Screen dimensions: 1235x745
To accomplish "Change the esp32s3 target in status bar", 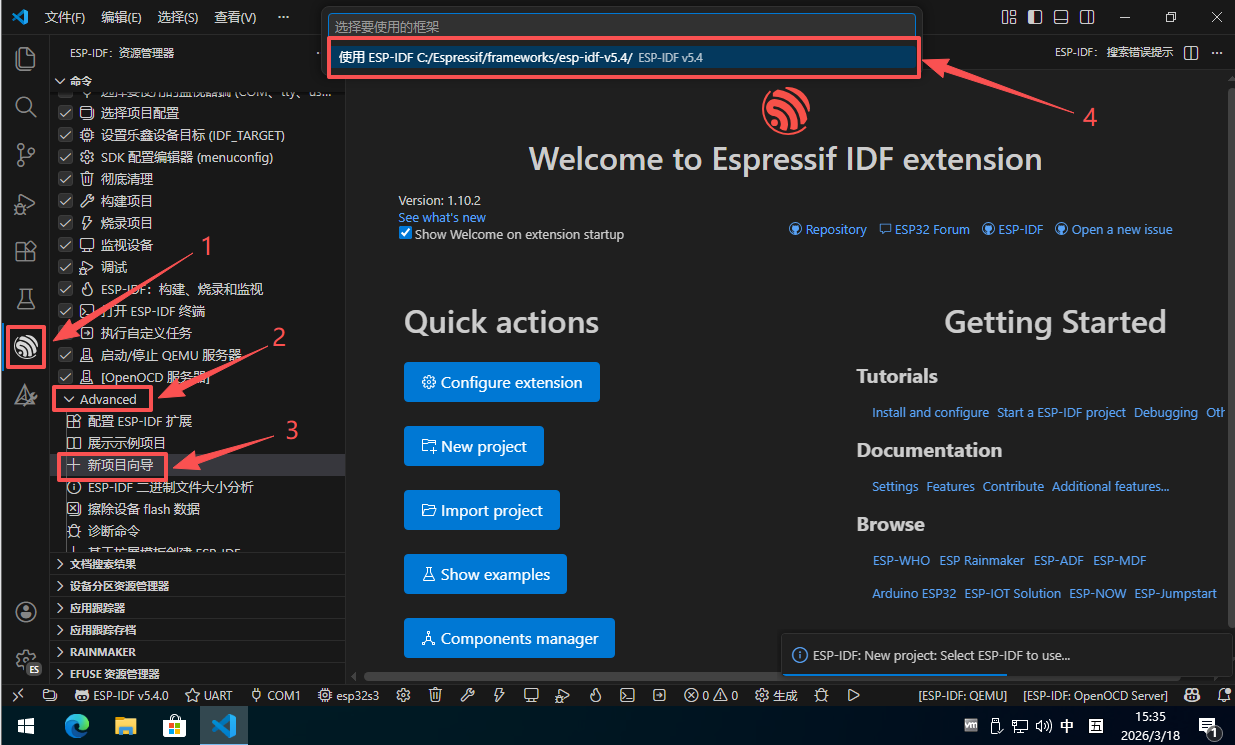I will pos(349,695).
